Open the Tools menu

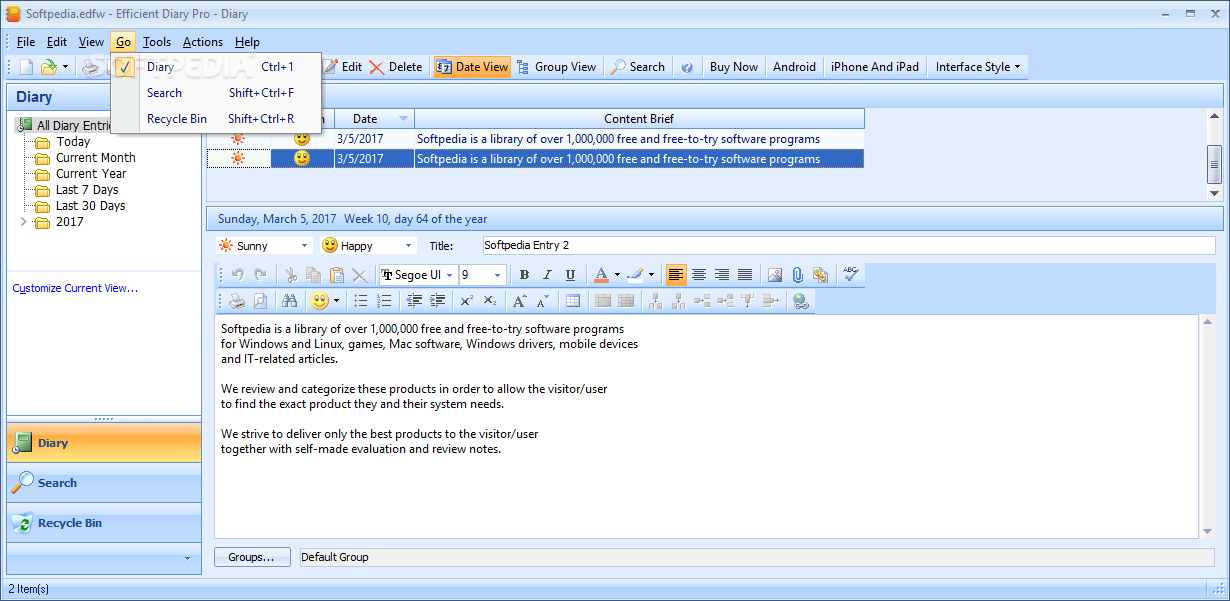coord(157,42)
